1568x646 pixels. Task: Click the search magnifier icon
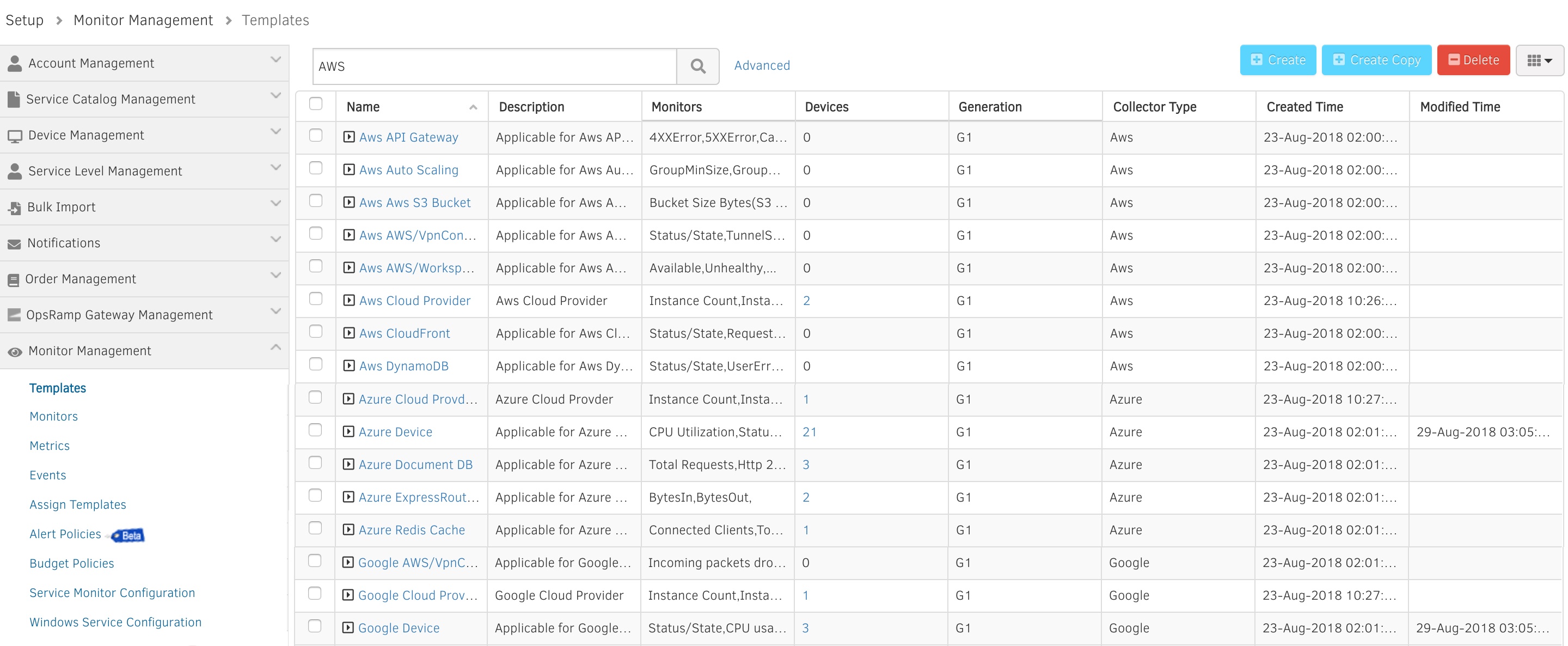[x=698, y=66]
